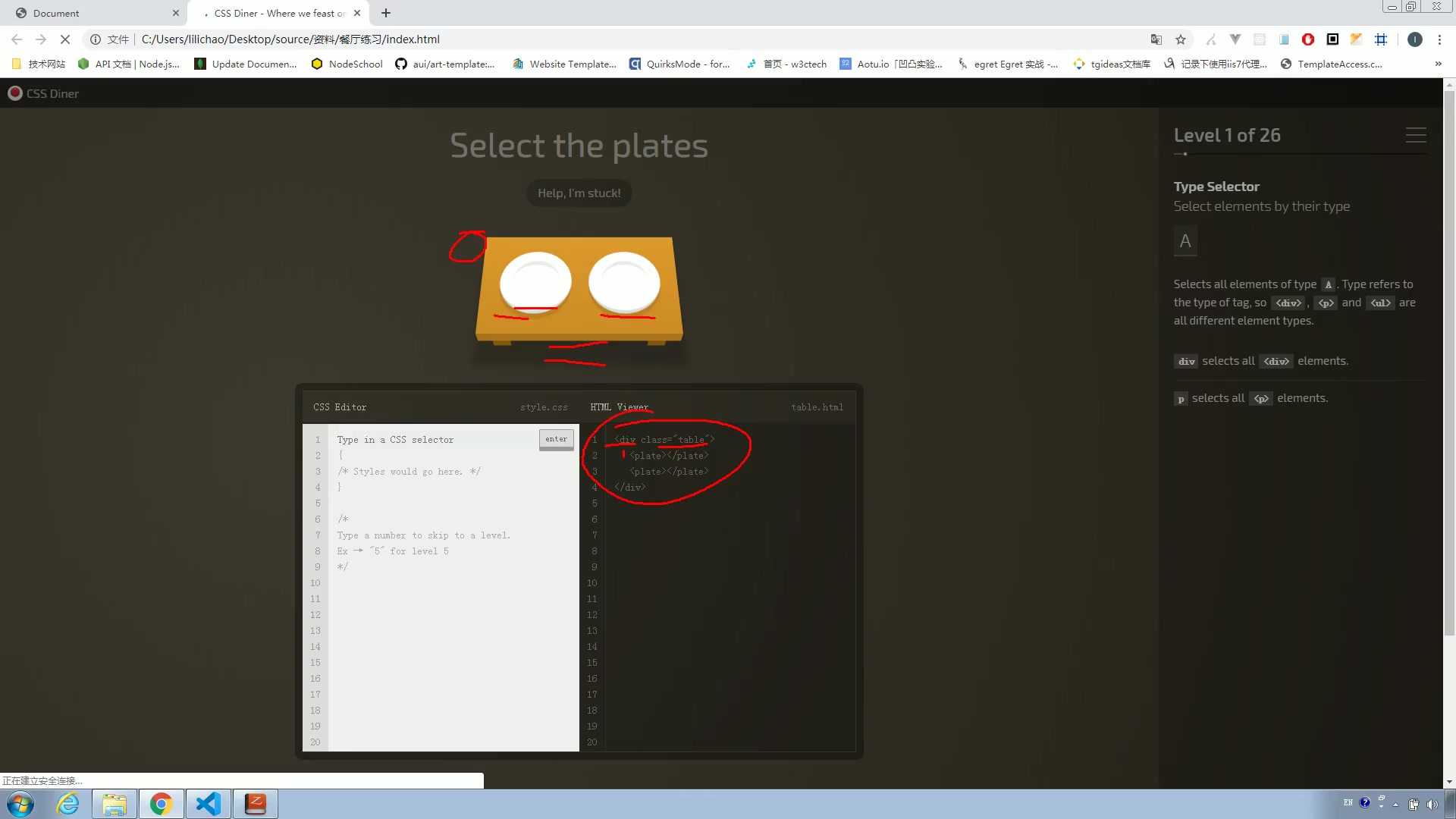Screen dimensions: 1456x819
Task: Open Update Documen... bookmark
Action: click(x=246, y=64)
